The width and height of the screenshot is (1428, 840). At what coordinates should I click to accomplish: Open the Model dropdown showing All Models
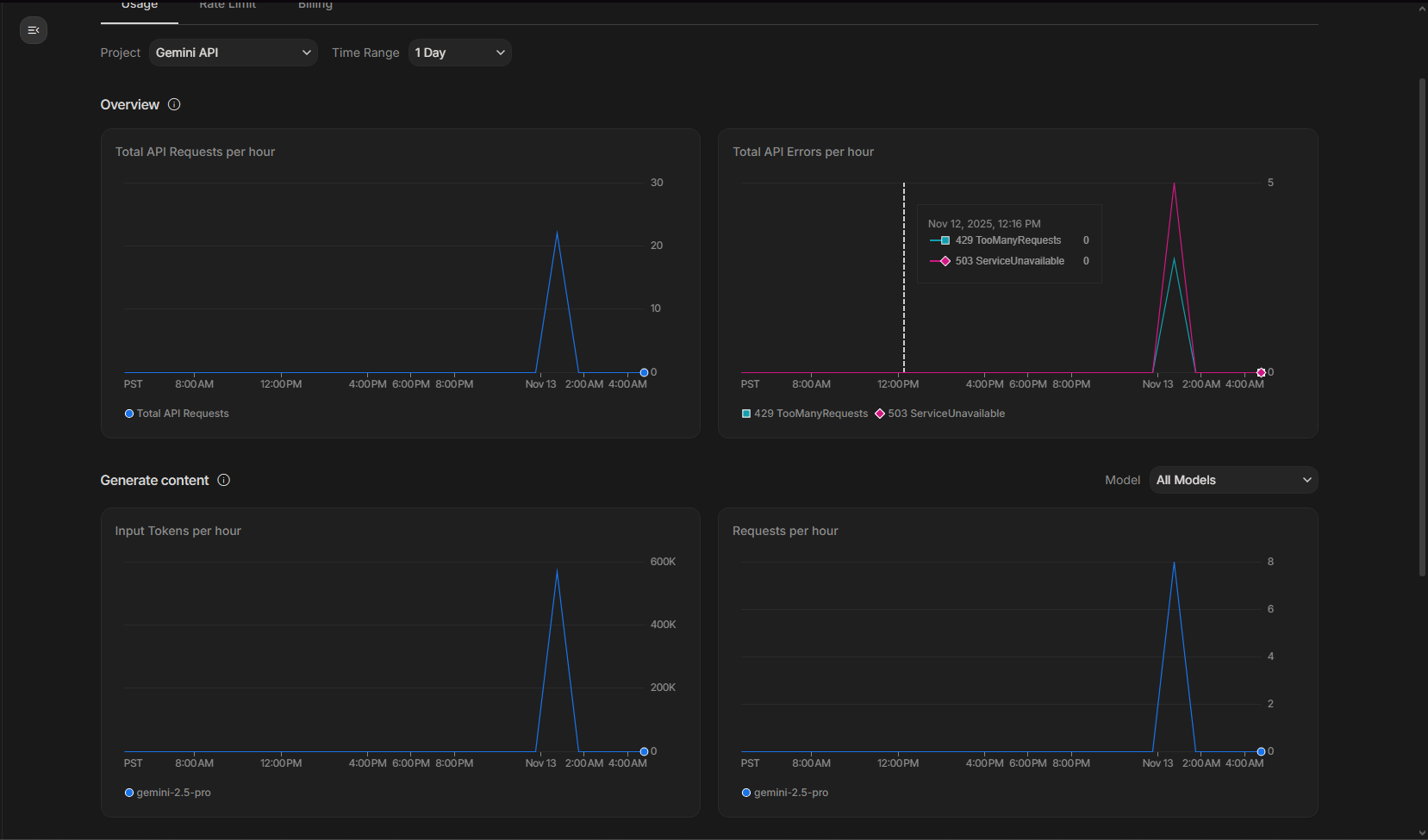(x=1234, y=480)
